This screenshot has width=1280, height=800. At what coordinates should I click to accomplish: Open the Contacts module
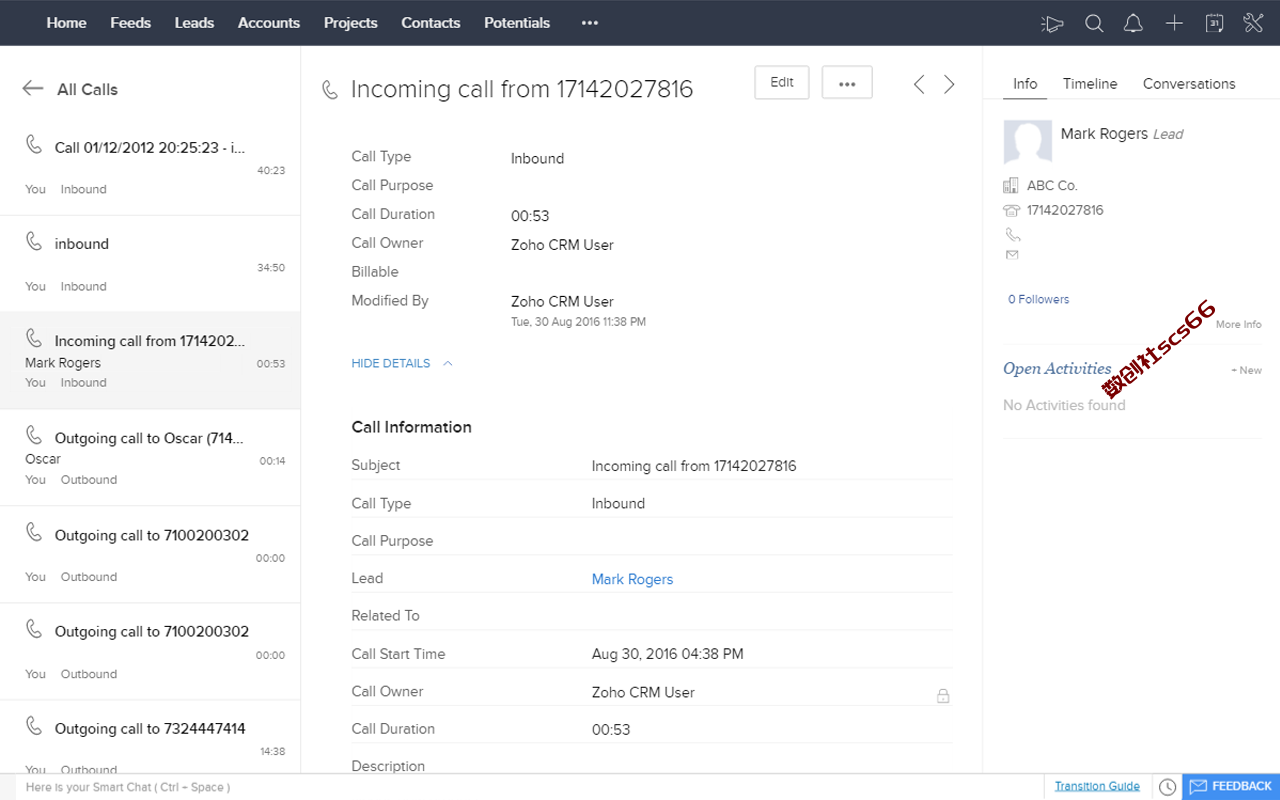point(431,23)
